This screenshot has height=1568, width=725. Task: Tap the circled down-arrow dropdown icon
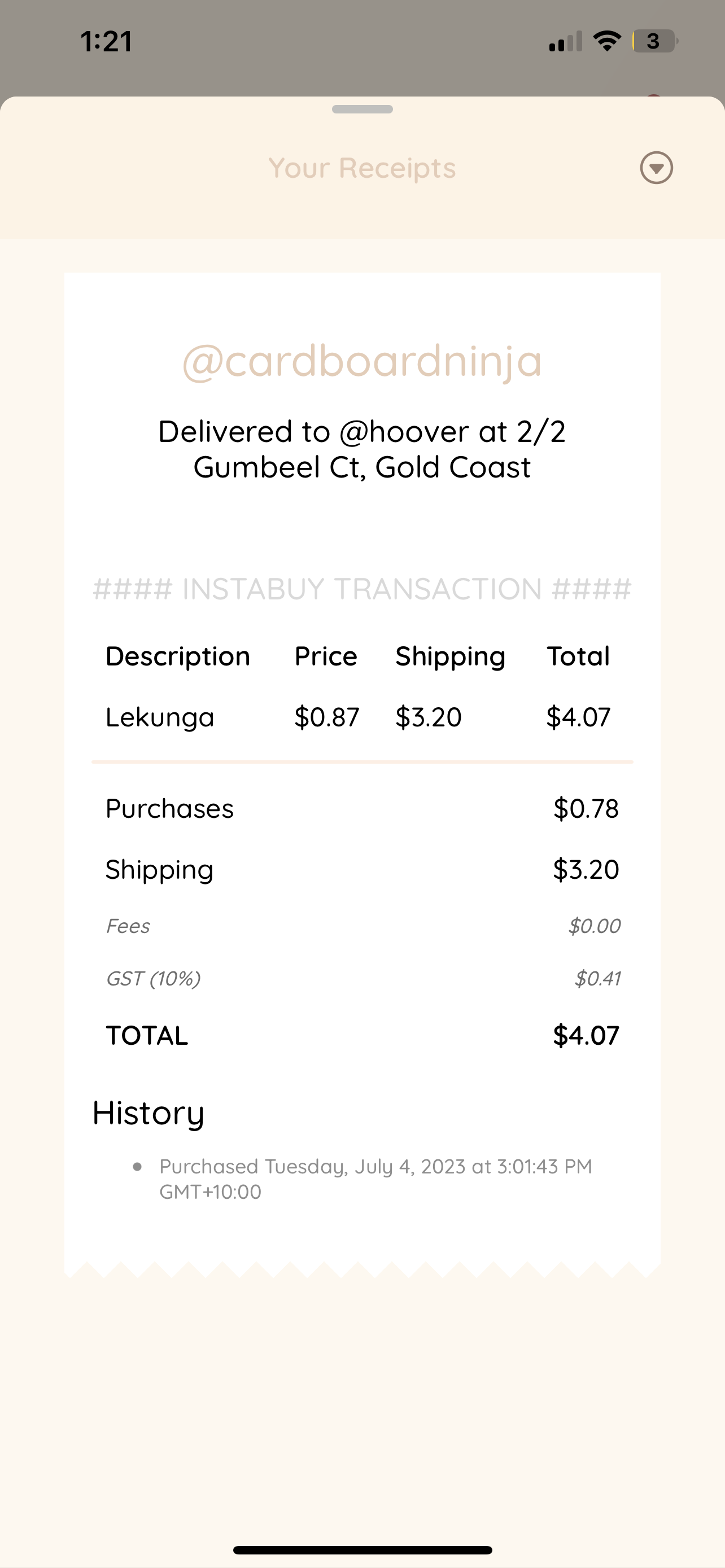pos(656,168)
